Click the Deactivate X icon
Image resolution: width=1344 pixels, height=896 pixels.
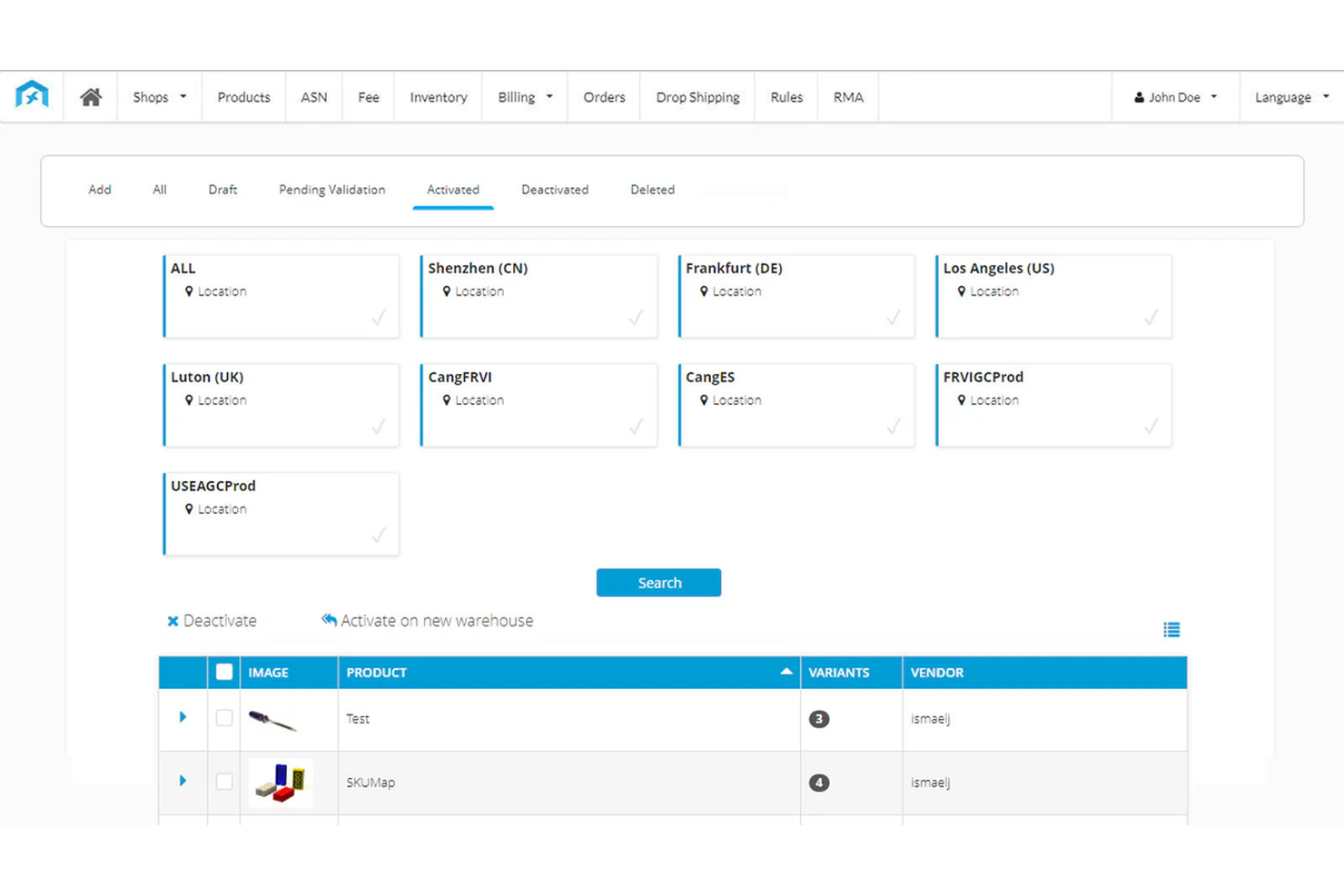tap(173, 621)
